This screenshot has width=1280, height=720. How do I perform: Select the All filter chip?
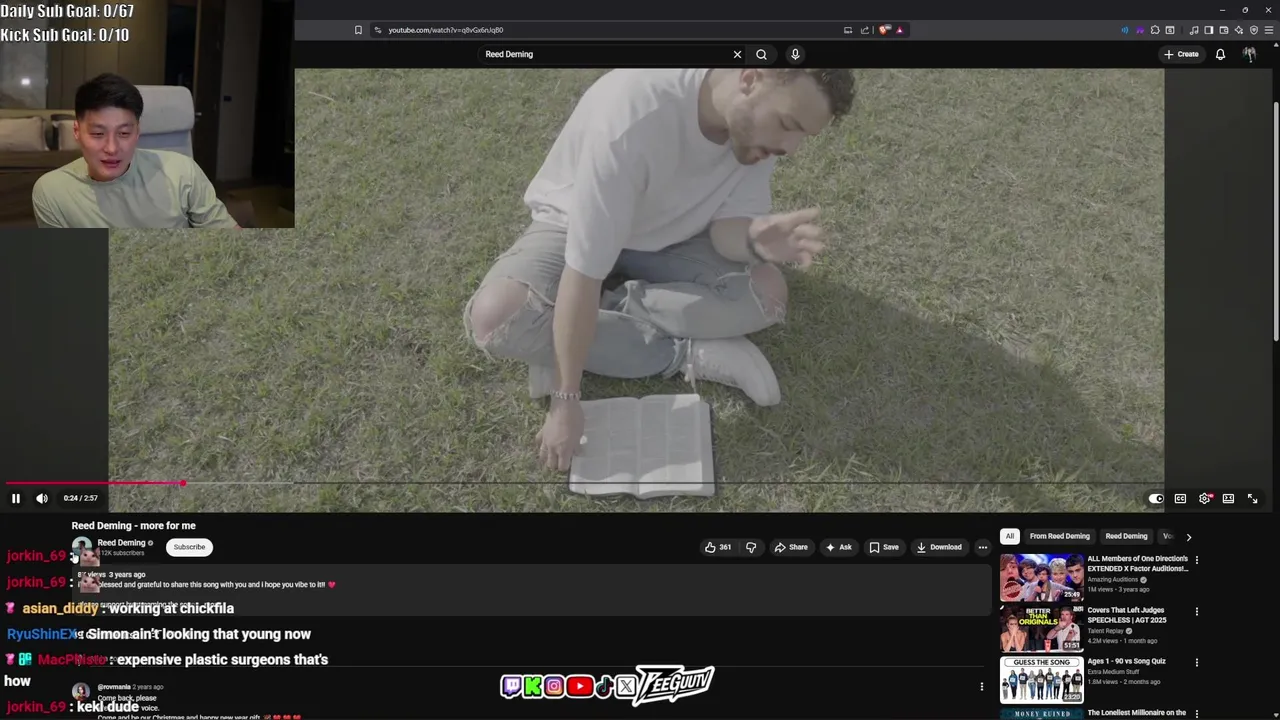point(1010,536)
